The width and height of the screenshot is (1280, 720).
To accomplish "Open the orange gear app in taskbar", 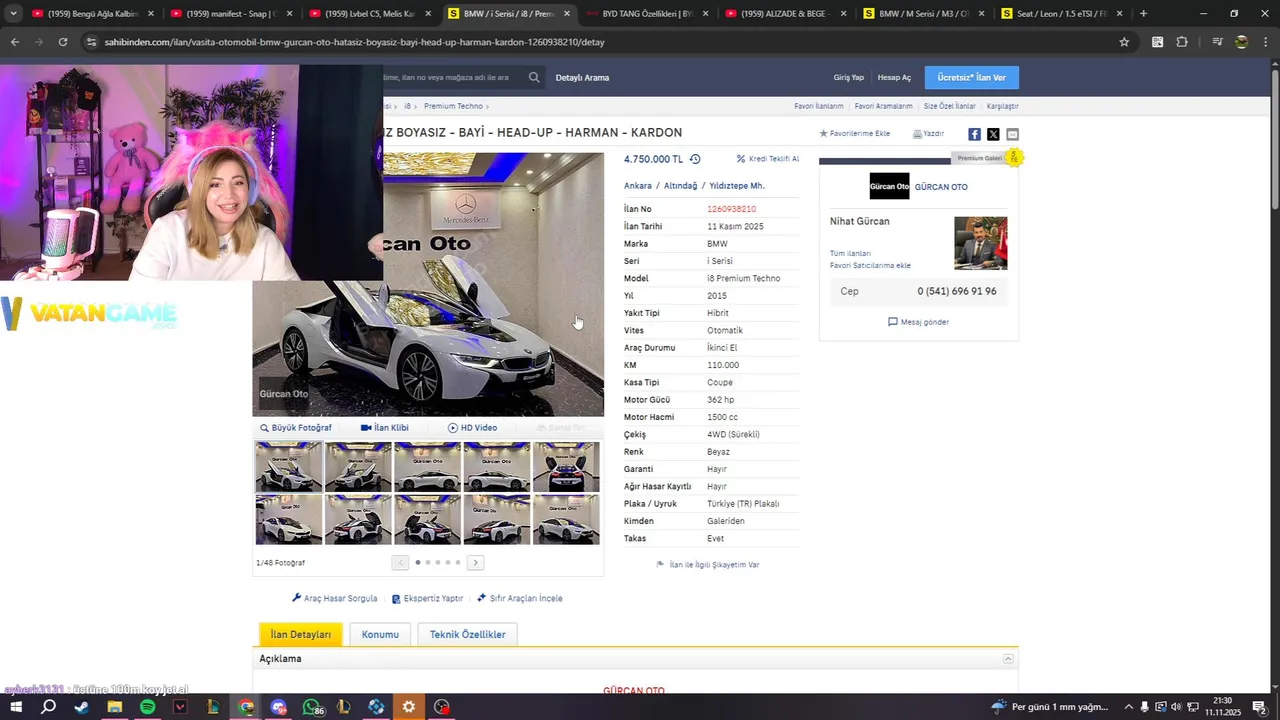I will (409, 707).
